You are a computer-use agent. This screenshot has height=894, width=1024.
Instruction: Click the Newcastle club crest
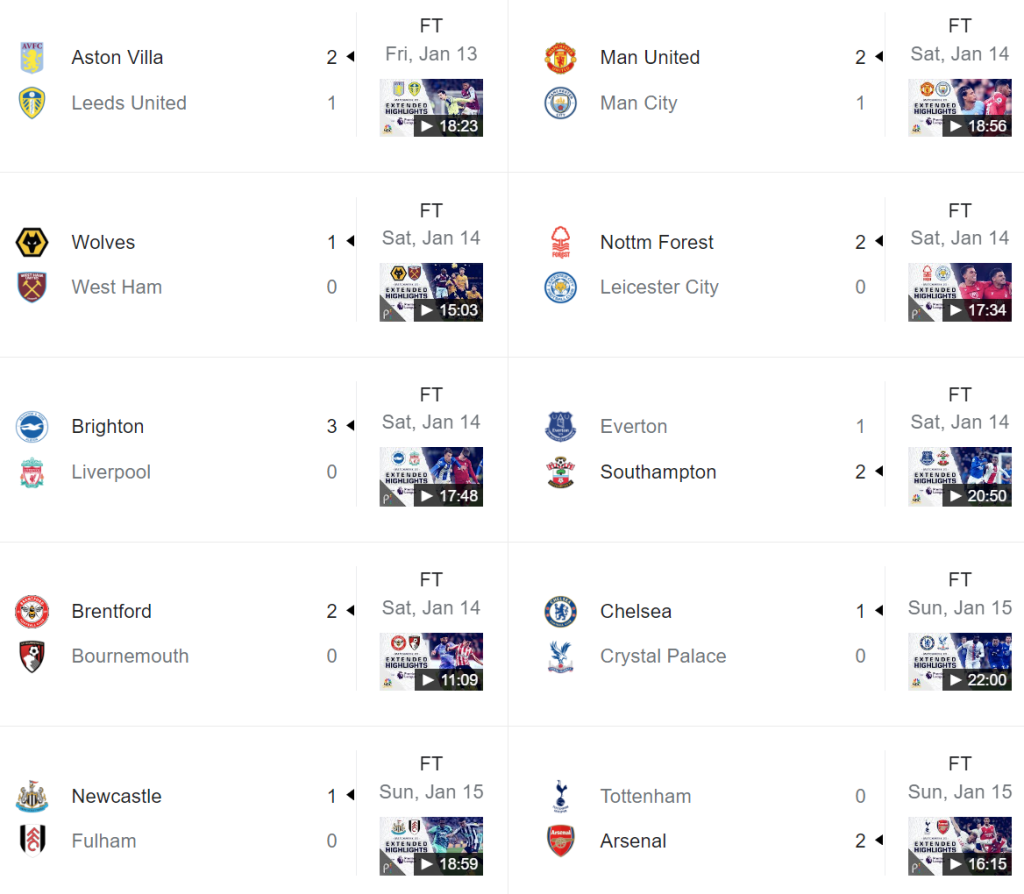point(32,796)
